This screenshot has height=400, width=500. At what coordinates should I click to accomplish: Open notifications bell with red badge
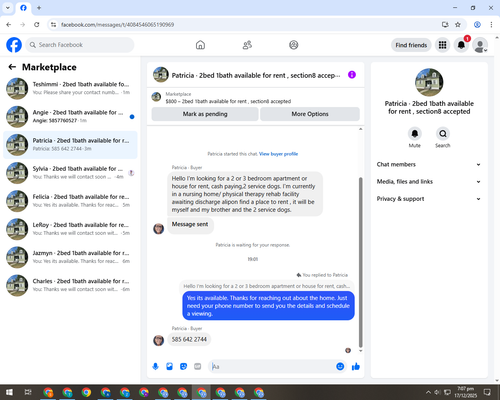tap(461, 45)
